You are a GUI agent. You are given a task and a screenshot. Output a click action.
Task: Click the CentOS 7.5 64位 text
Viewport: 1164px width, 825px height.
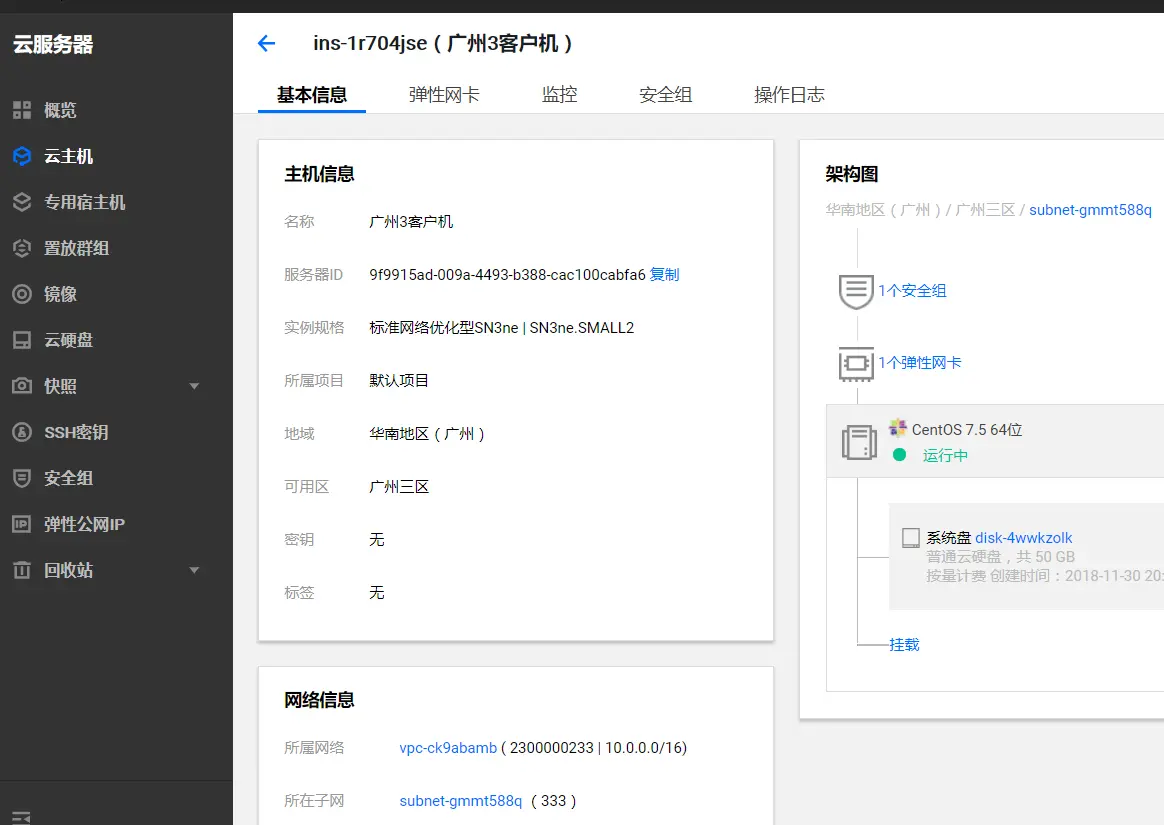coord(967,429)
